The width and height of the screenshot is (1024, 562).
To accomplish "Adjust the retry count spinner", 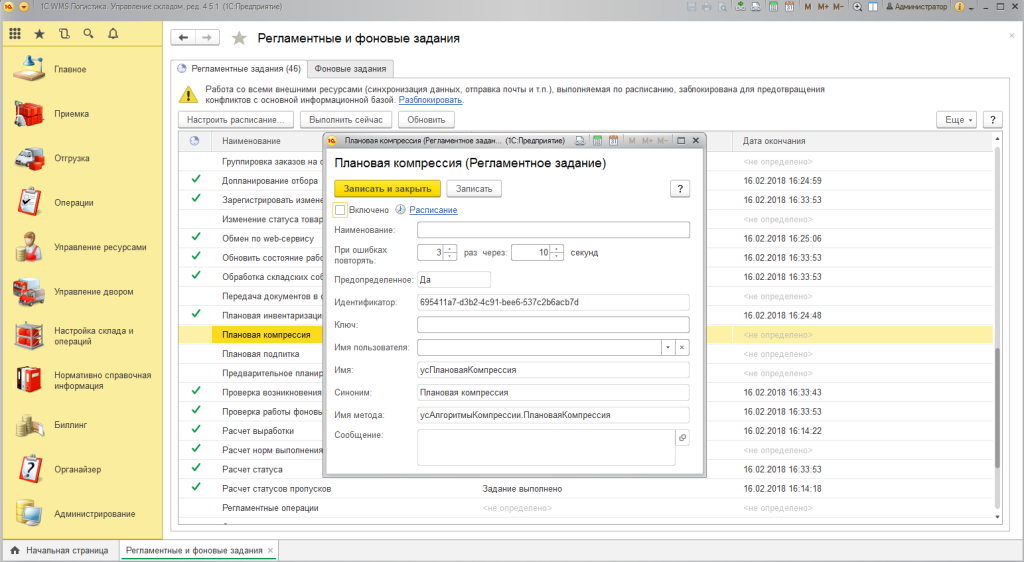I will click(449, 252).
